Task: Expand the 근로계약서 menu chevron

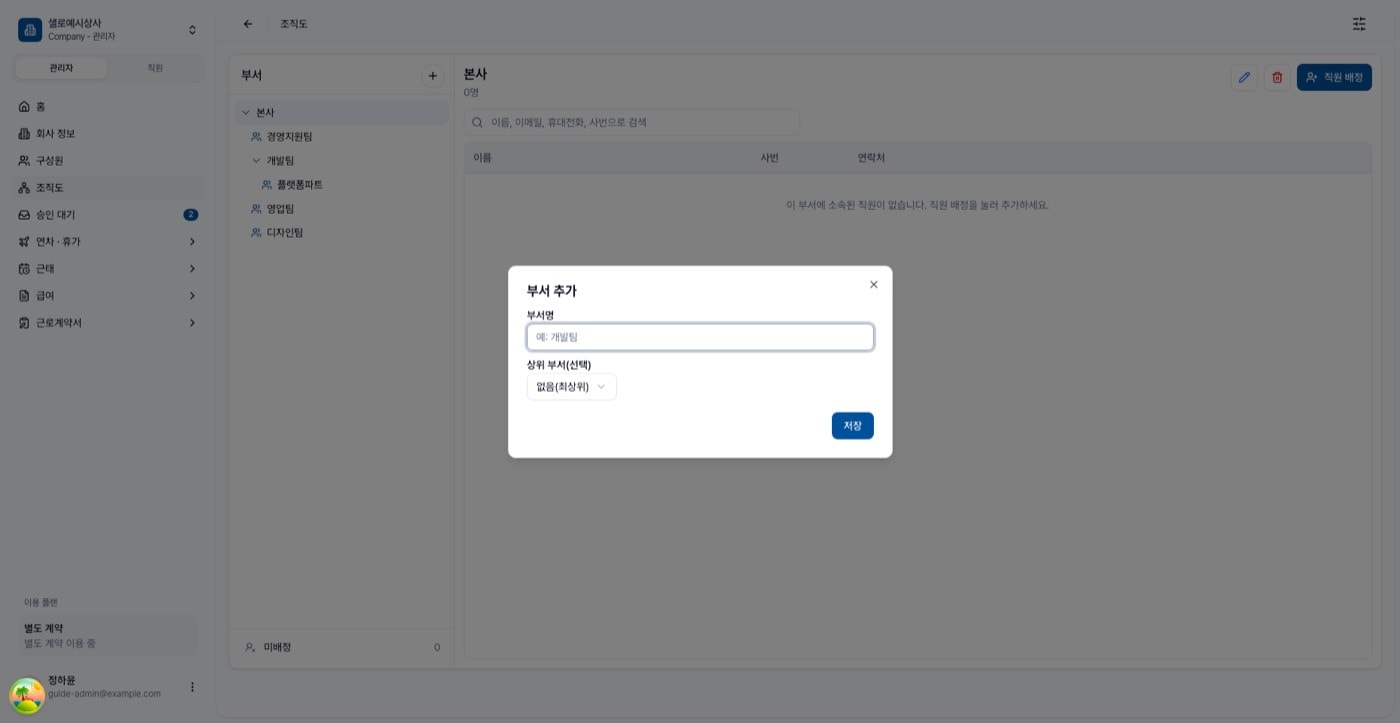Action: [x=192, y=323]
